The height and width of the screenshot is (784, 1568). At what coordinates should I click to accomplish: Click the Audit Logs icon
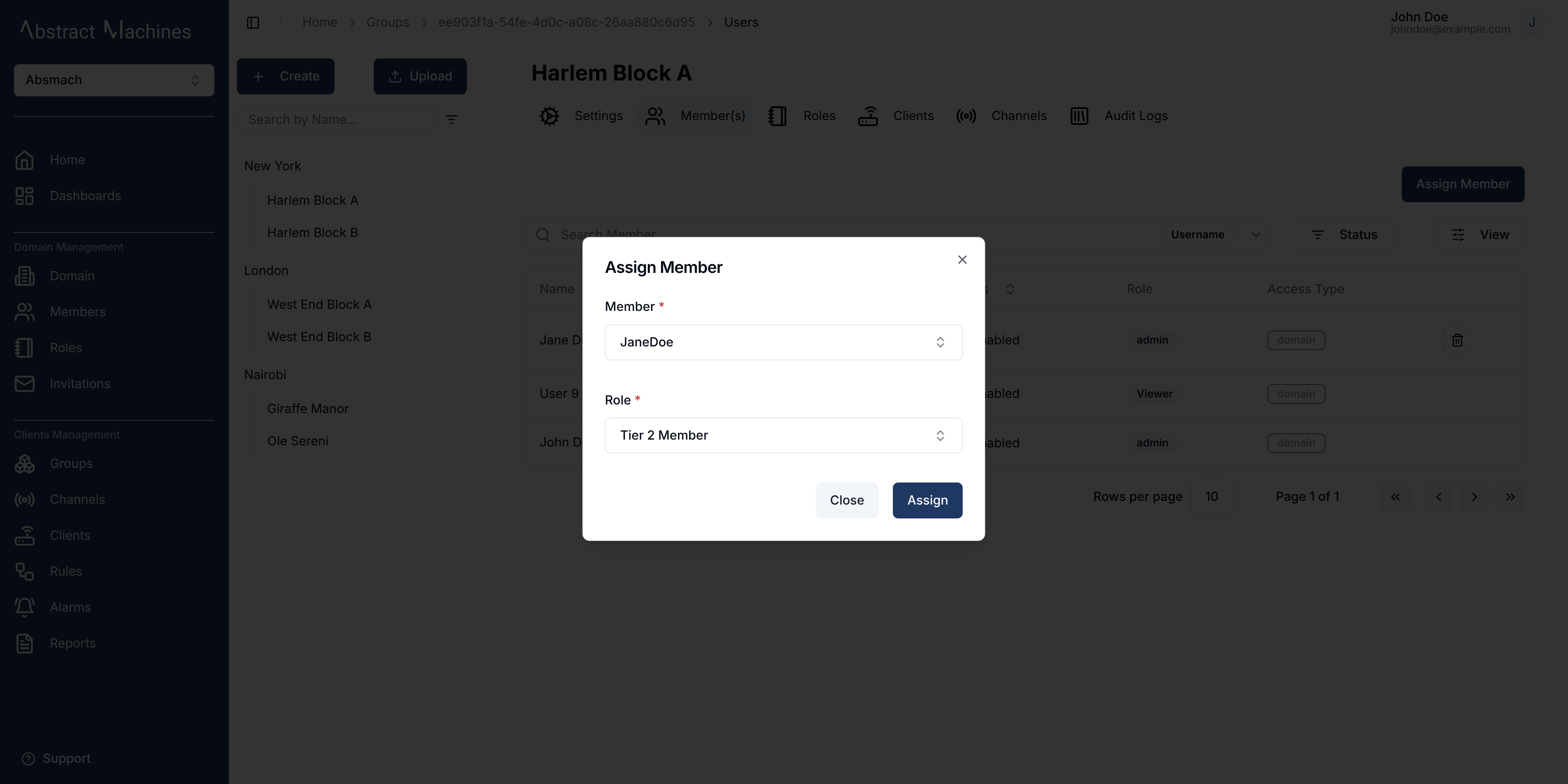tap(1079, 116)
